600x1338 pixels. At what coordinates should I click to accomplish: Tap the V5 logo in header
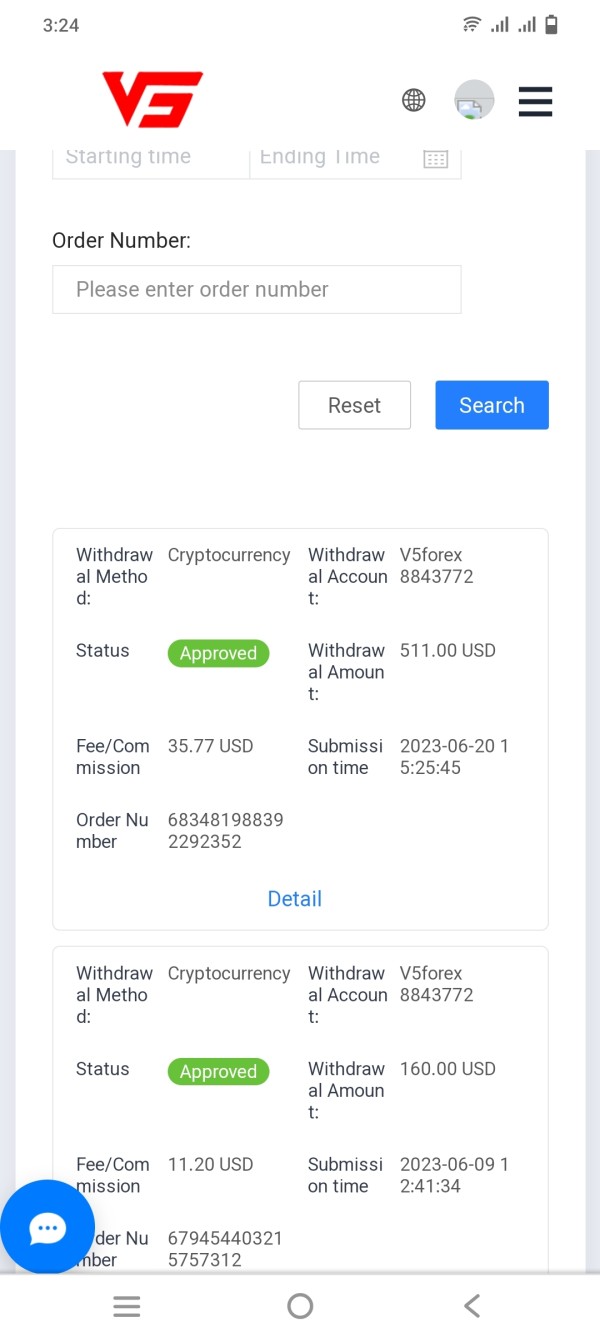tap(152, 99)
